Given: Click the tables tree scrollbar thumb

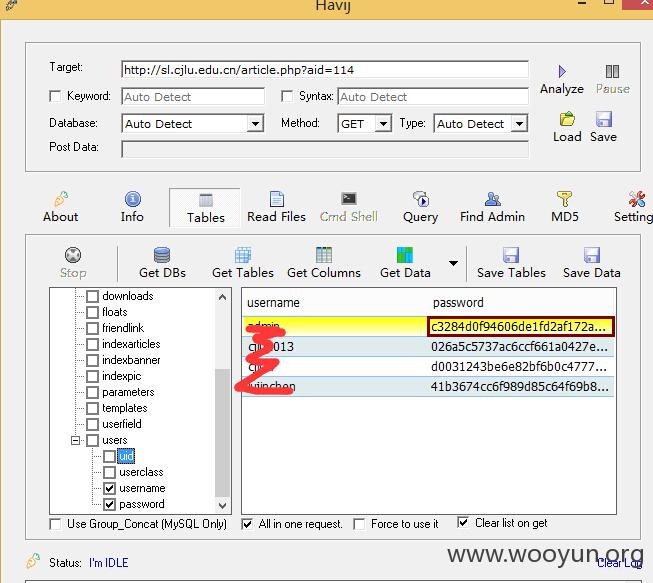Looking at the screenshot, I should pyautogui.click(x=222, y=433).
